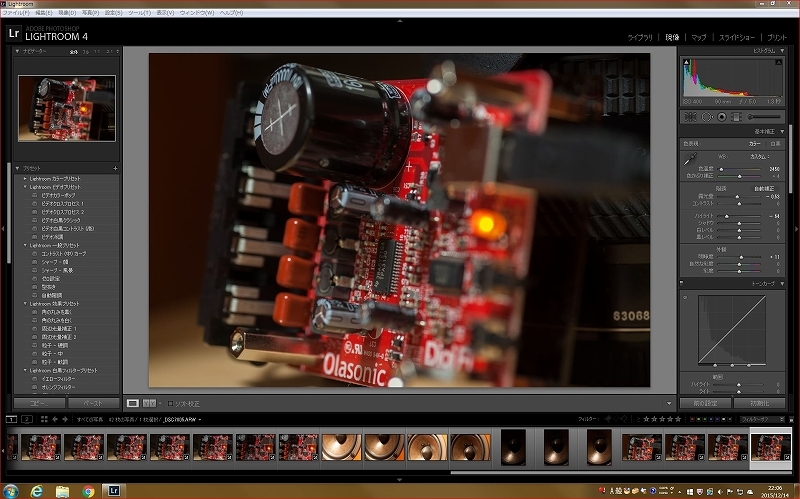Set tool strip adjustment brush slider

click(x=764, y=117)
